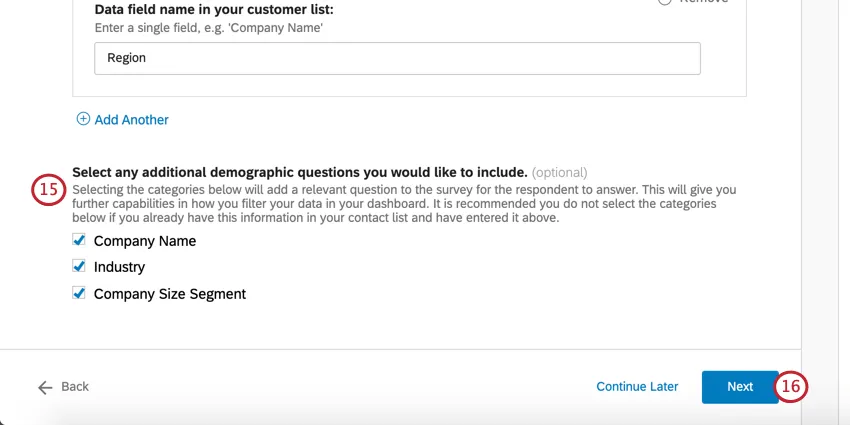Viewport: 850px width, 425px height.
Task: Click the Continue Later link
Action: [637, 387]
